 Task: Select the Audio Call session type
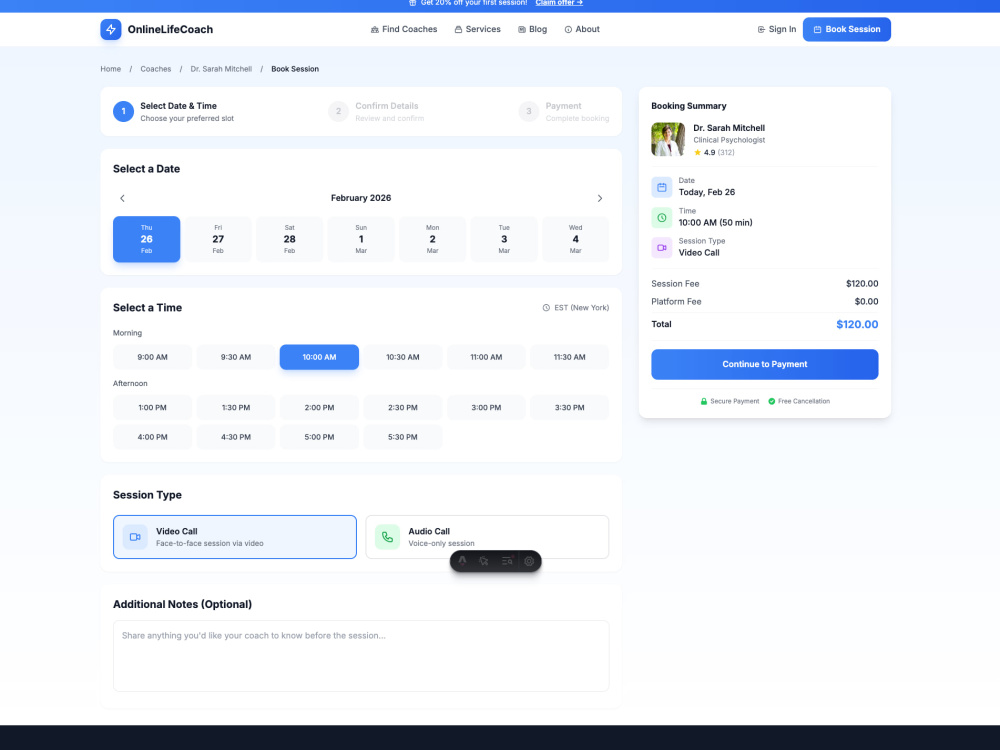(487, 537)
